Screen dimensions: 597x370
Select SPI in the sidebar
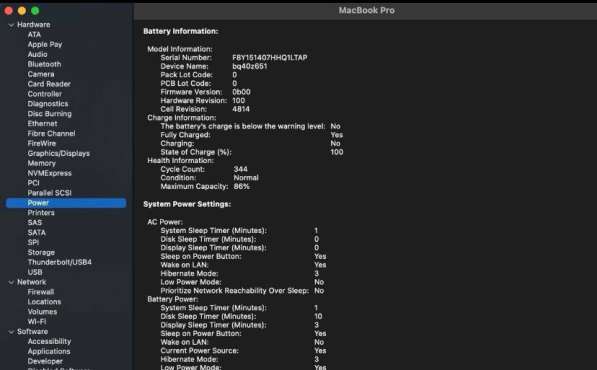point(33,242)
